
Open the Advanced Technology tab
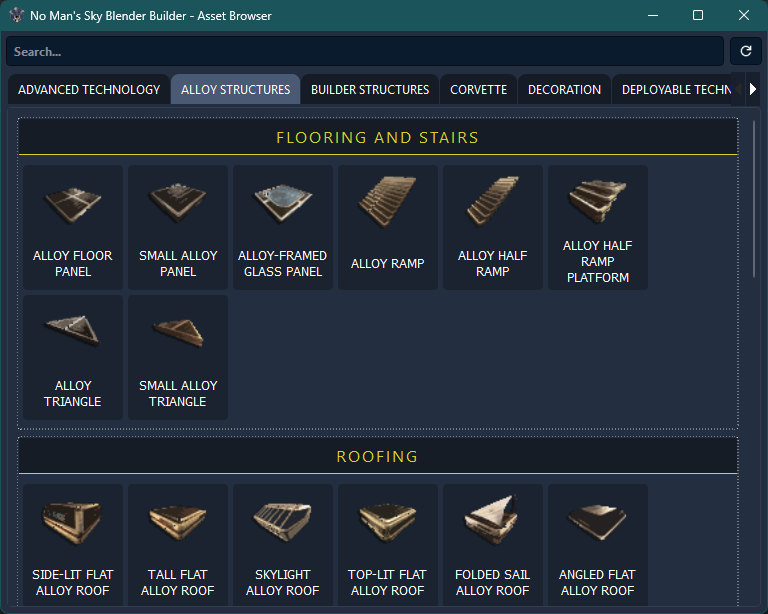click(89, 90)
